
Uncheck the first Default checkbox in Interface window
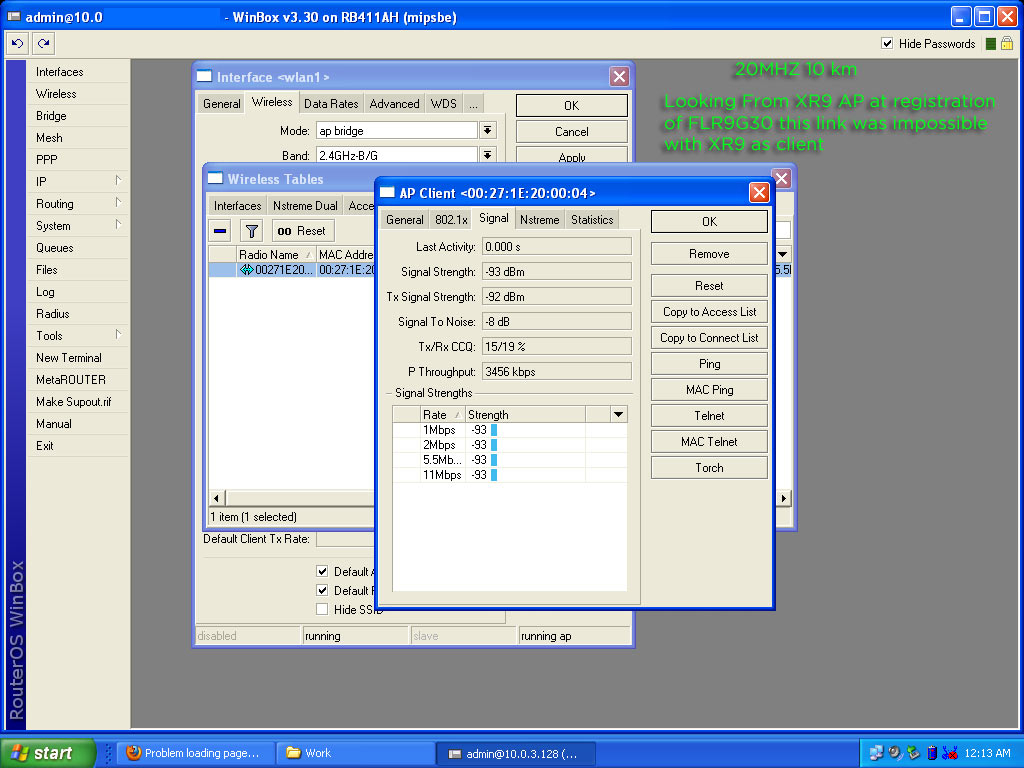coord(322,571)
